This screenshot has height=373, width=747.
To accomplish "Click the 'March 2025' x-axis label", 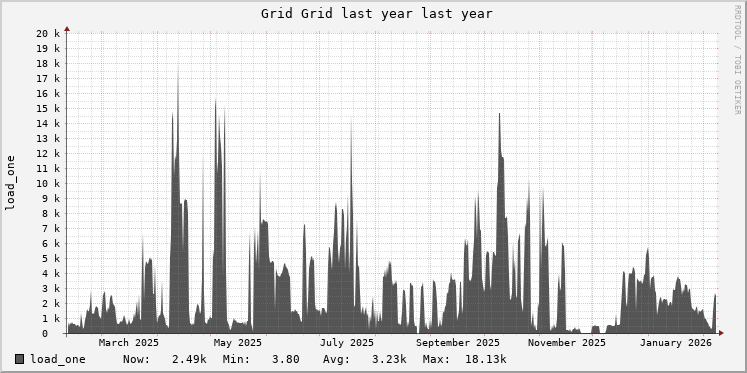I will click(x=129, y=343).
